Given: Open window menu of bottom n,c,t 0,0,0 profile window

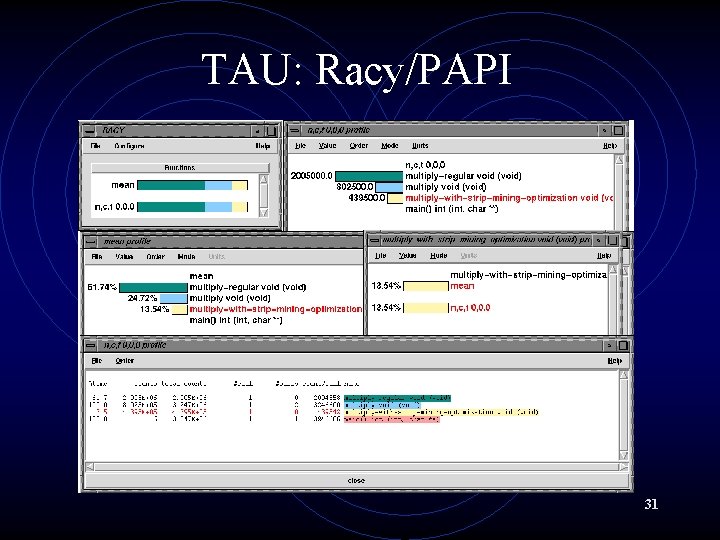Looking at the screenshot, I should tap(91, 345).
